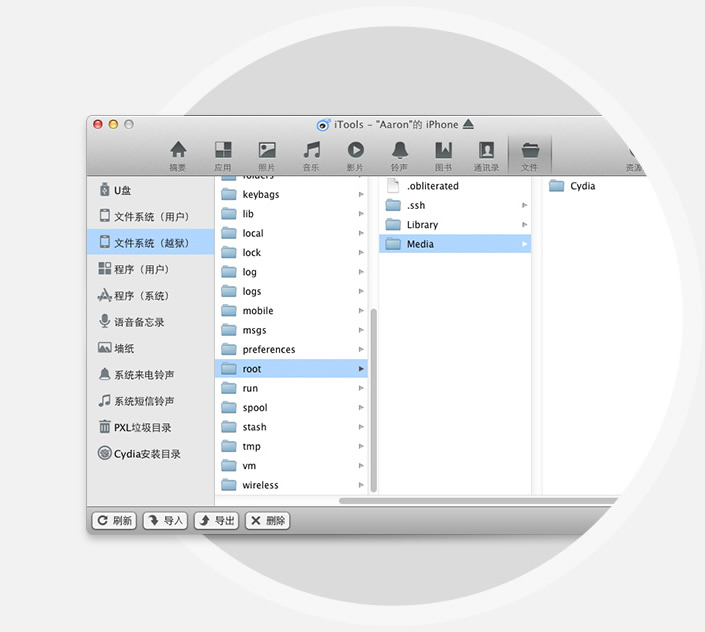Click the eject icon in title bar

coord(468,124)
